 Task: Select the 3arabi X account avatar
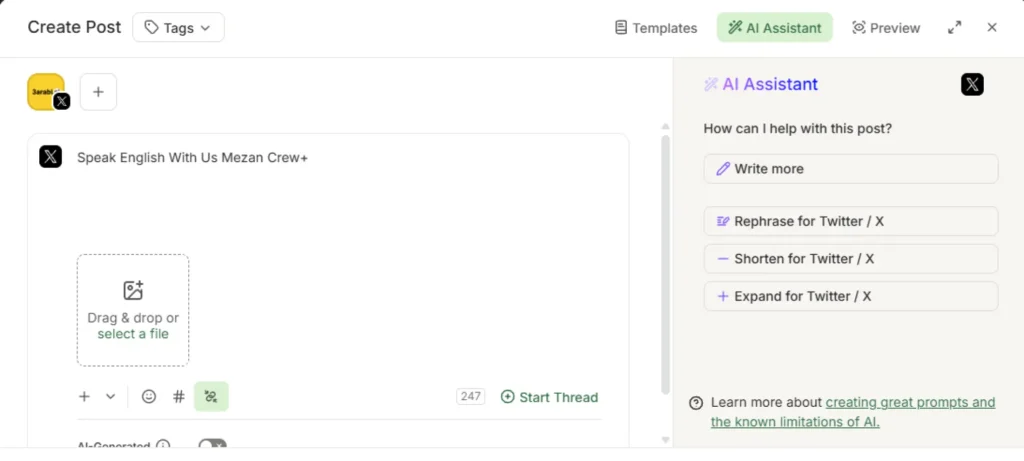46,91
